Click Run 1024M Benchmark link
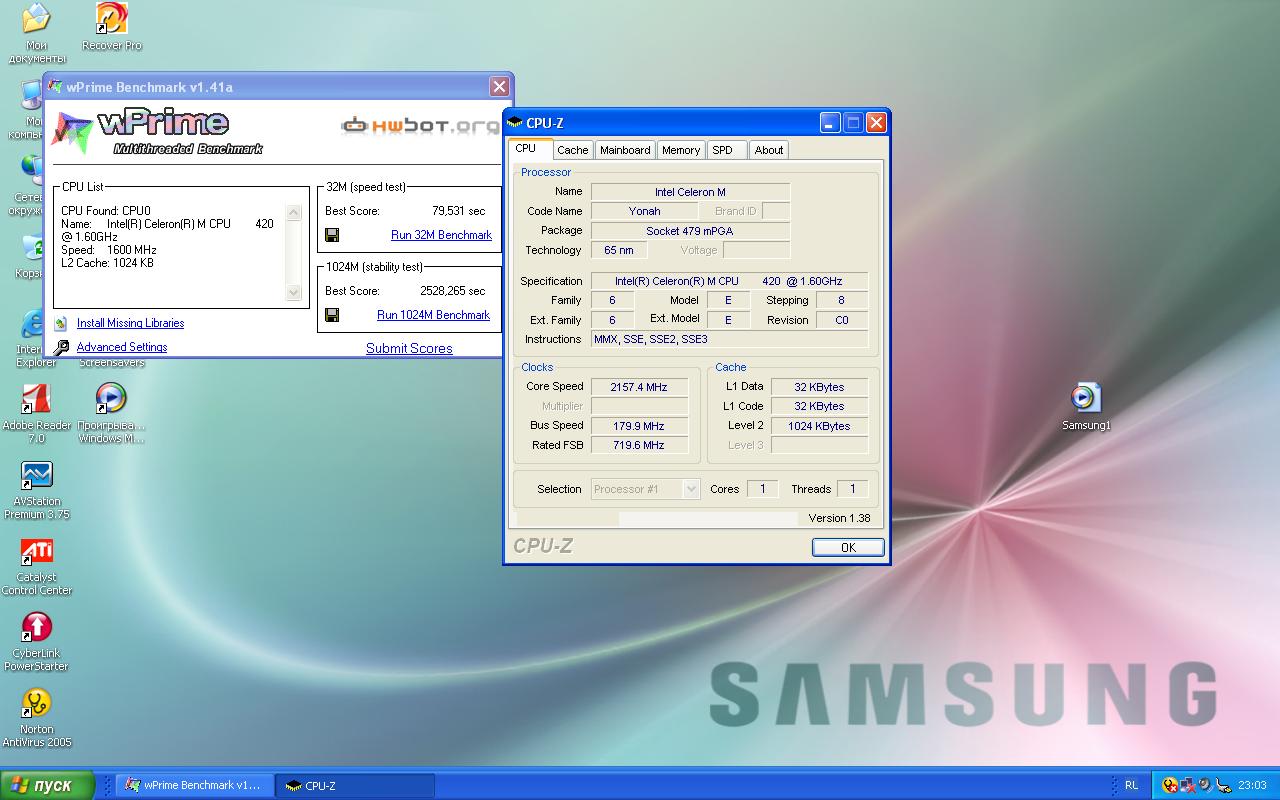This screenshot has height=800, width=1280. click(433, 315)
